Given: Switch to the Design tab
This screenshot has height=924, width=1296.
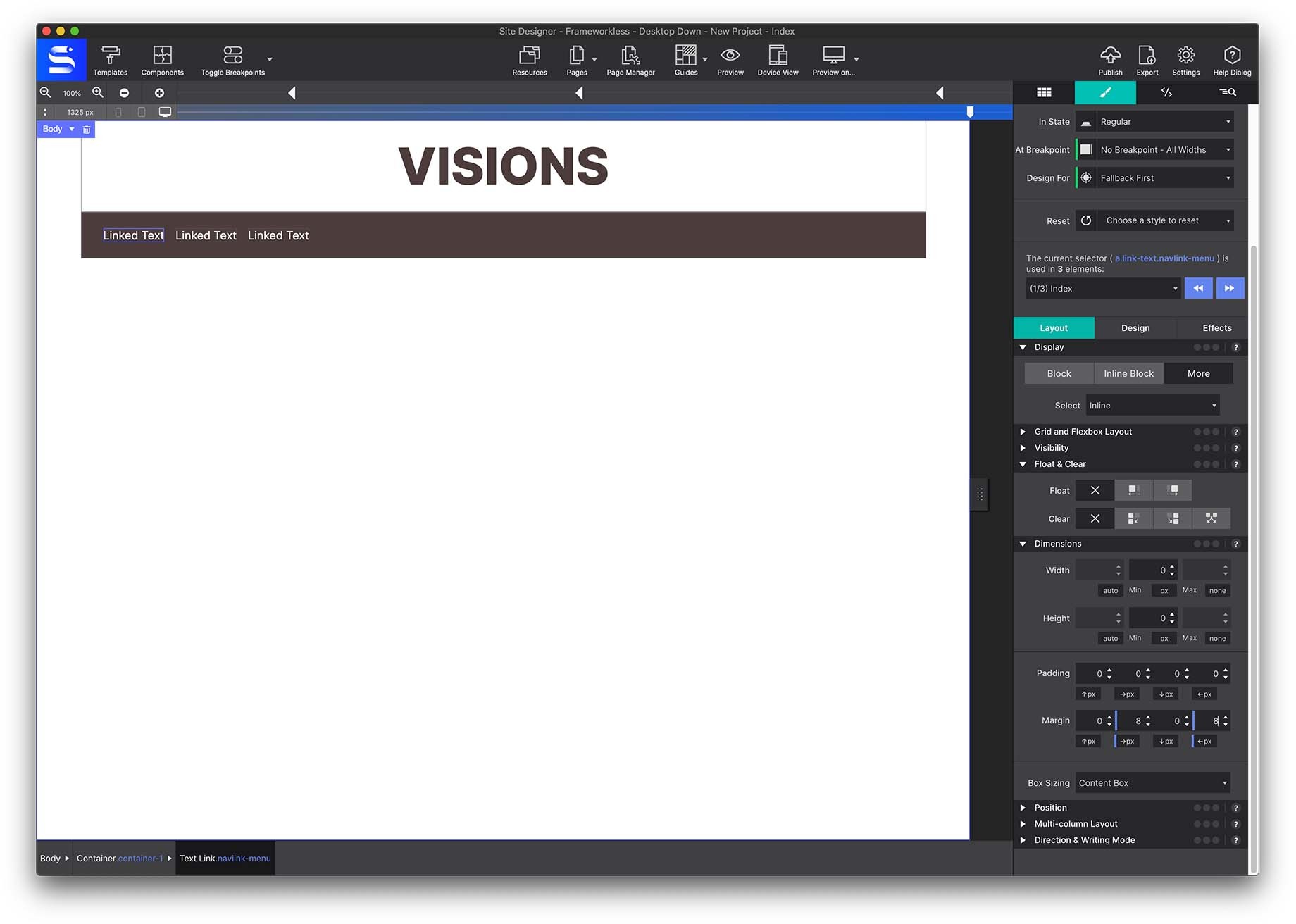Looking at the screenshot, I should (x=1135, y=328).
